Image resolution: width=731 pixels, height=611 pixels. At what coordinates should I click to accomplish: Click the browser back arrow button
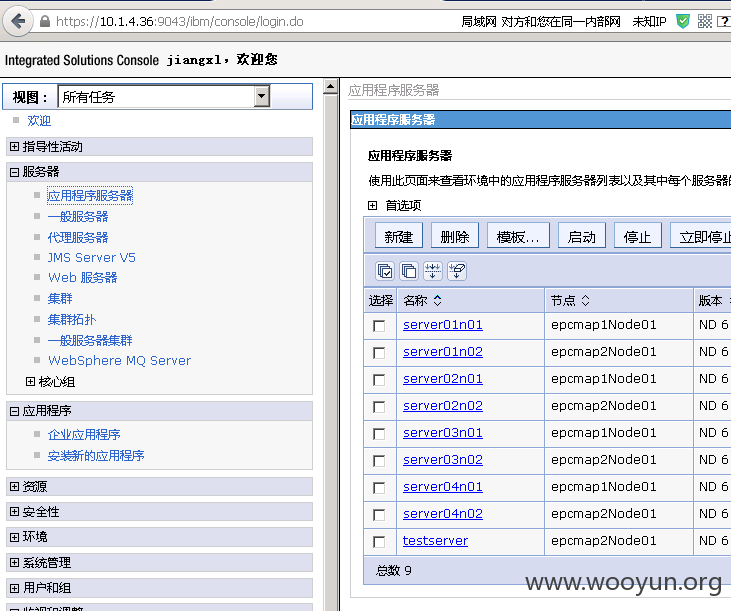18,21
